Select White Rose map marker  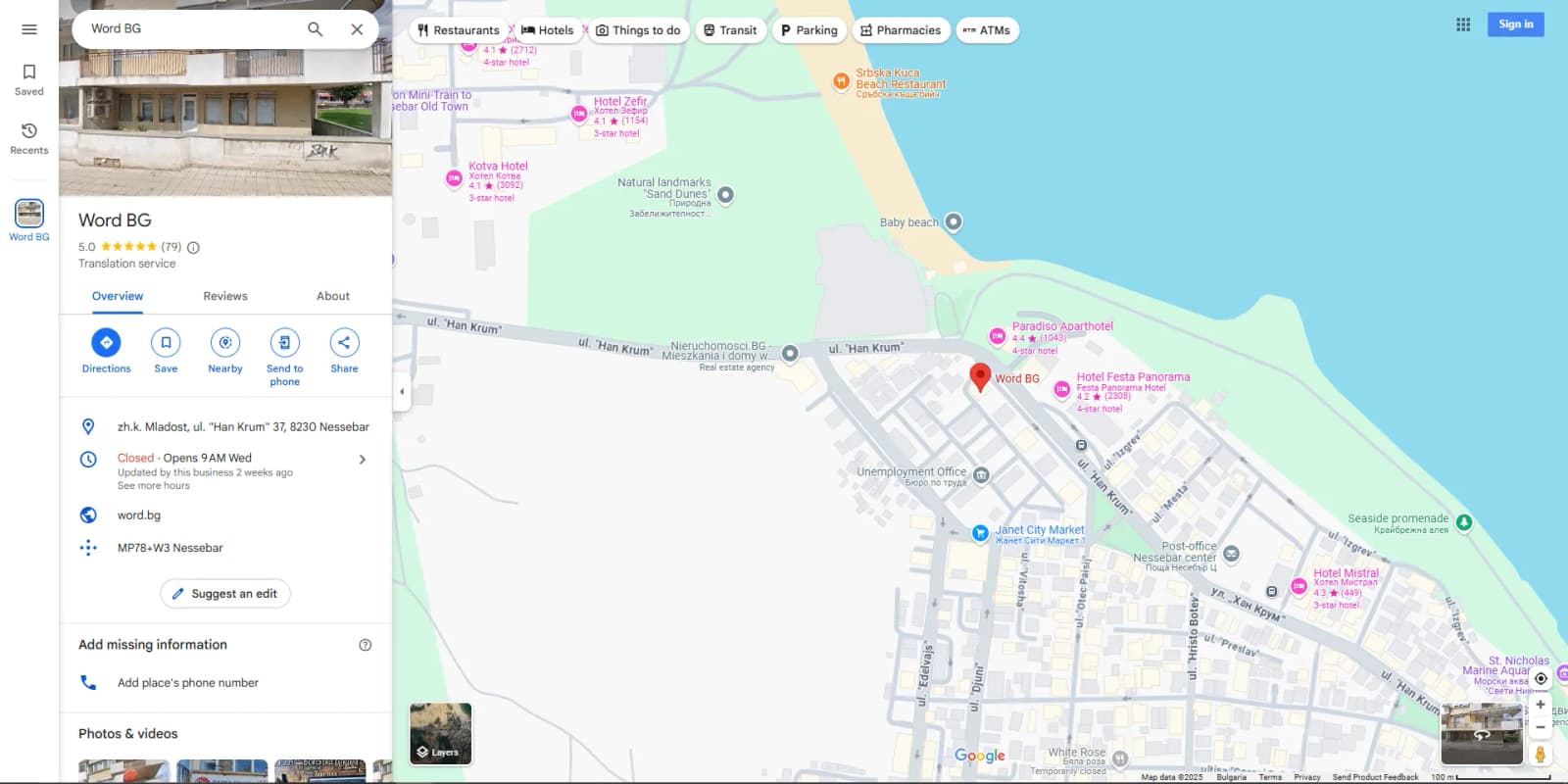1120,759
